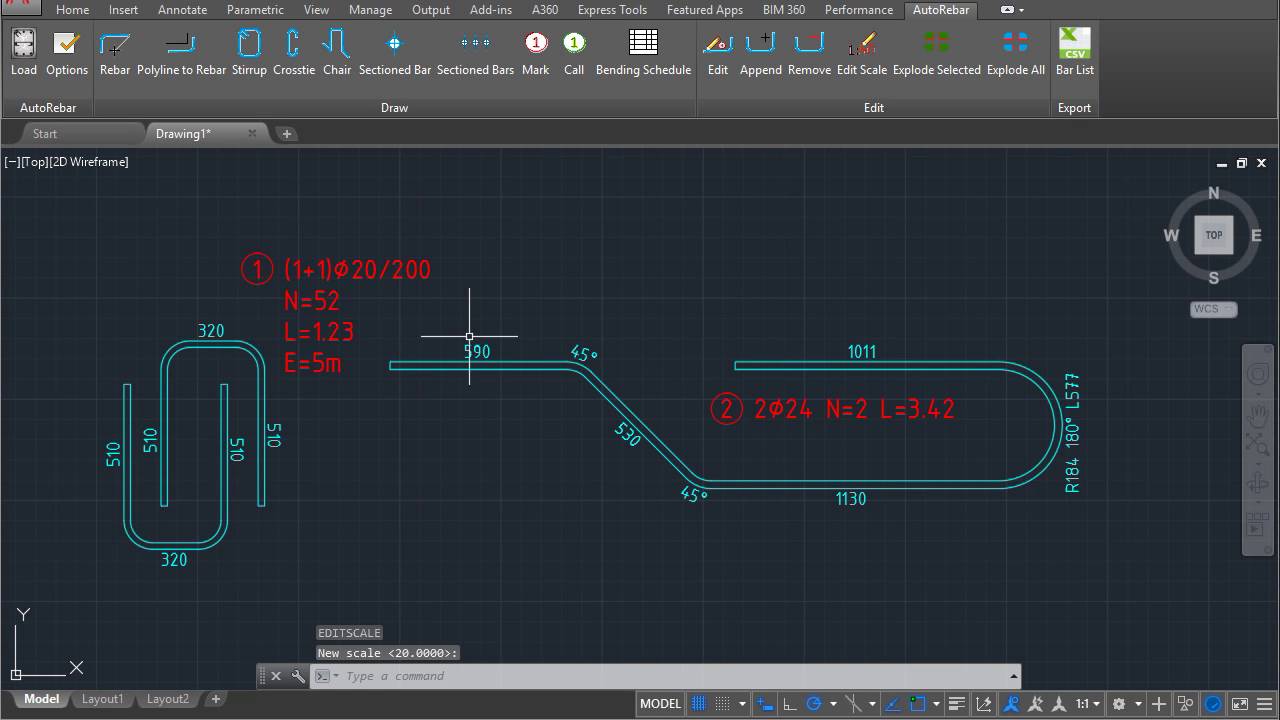Click the Remove tool
Image resolution: width=1280 pixels, height=720 pixels.
pos(809,53)
